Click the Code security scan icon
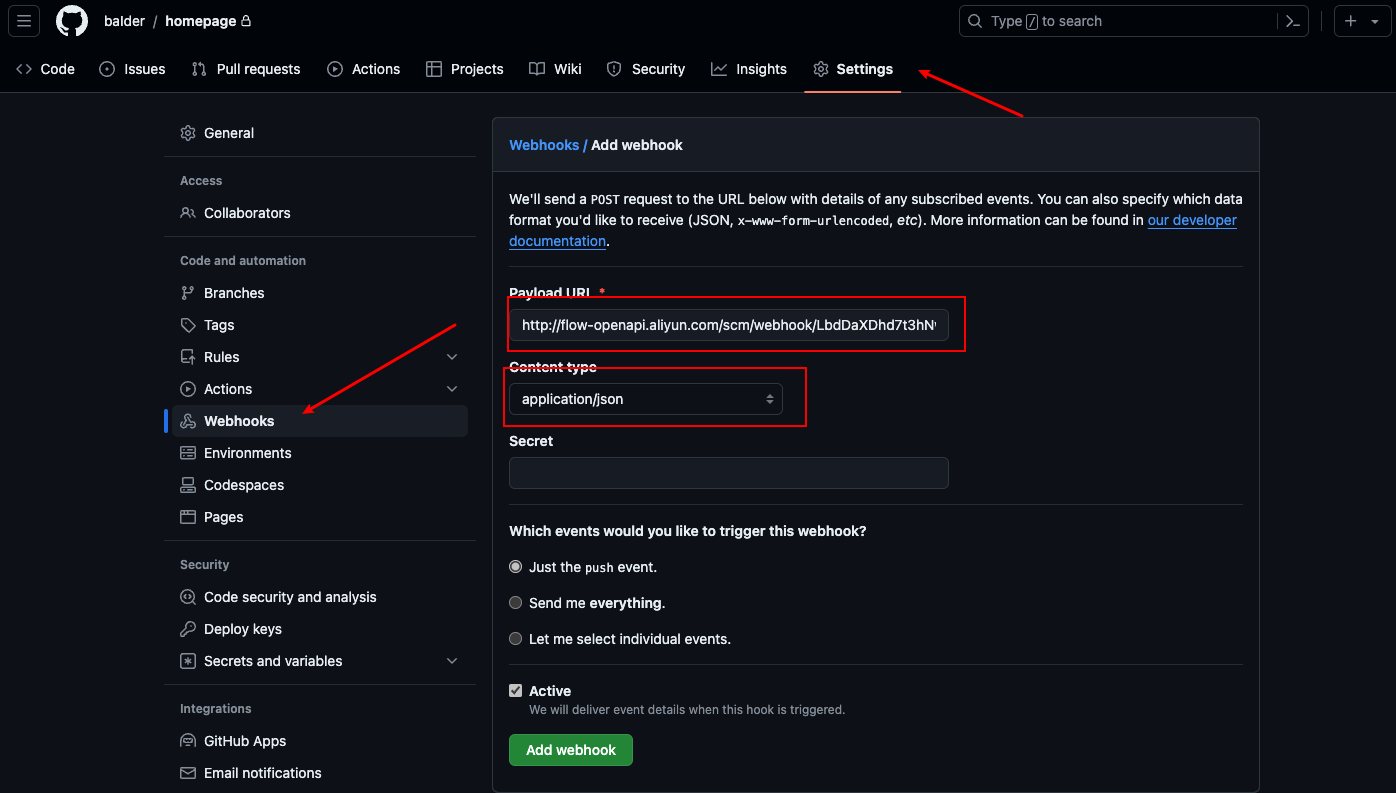 click(x=188, y=597)
